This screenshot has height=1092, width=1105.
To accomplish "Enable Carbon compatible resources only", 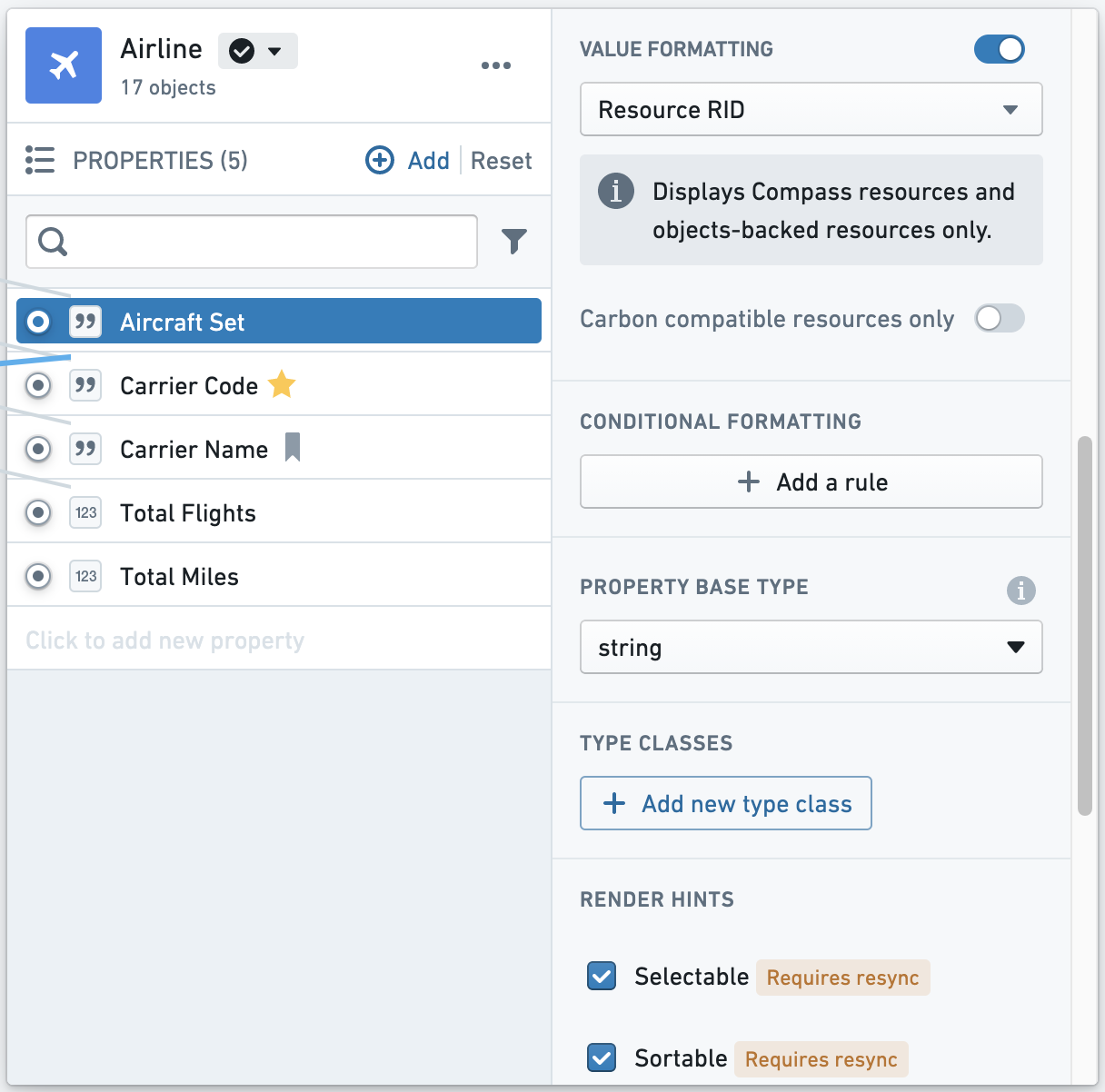I will point(1000,318).
